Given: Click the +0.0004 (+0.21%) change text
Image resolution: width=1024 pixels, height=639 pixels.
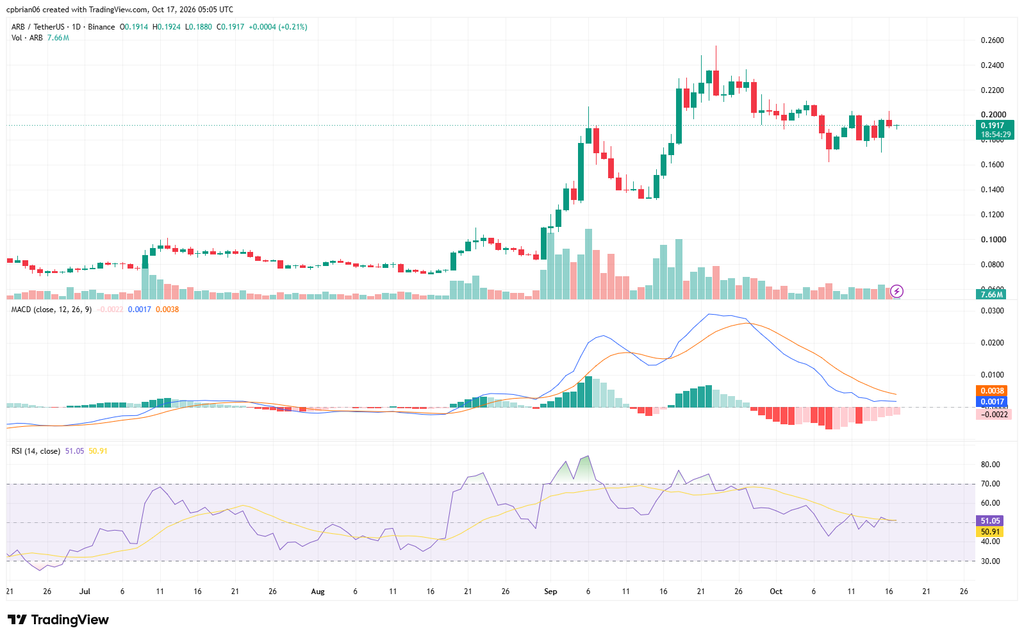Looking at the screenshot, I should [x=278, y=27].
